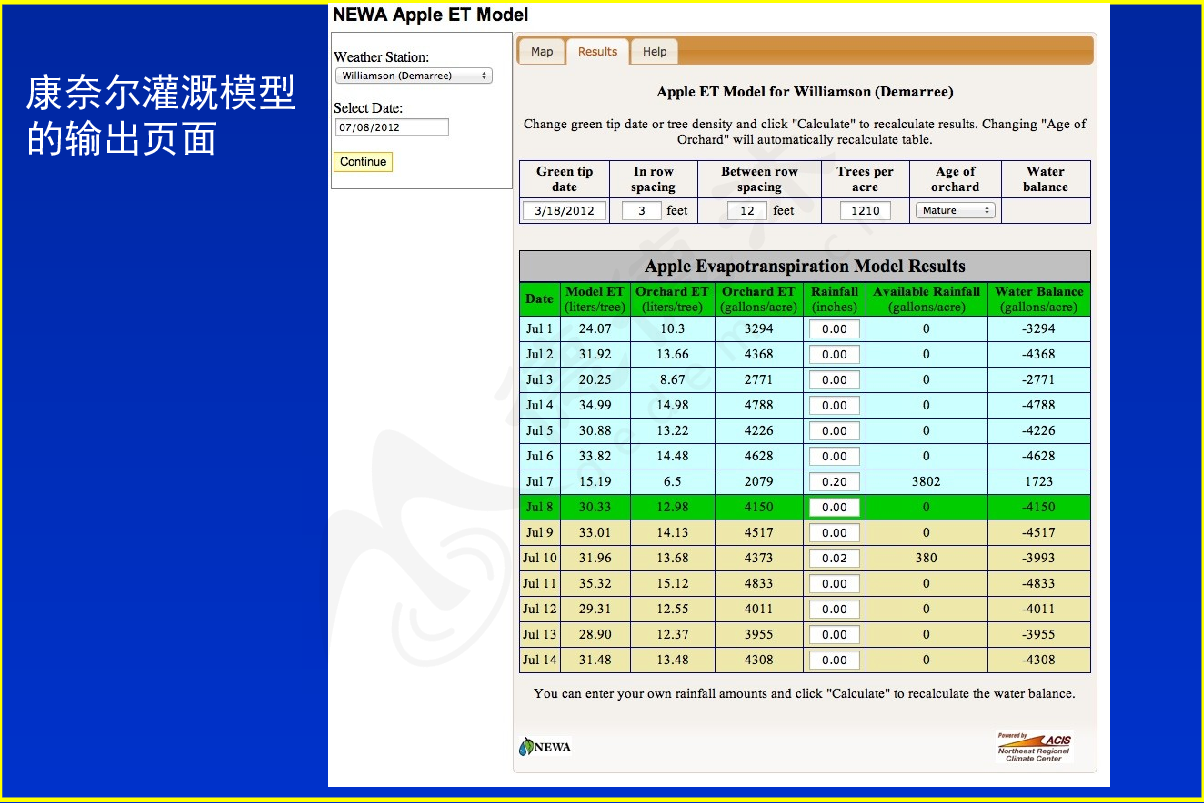1204x803 pixels.
Task: Click the Jul 10 available rainfall value 380
Action: (926, 558)
